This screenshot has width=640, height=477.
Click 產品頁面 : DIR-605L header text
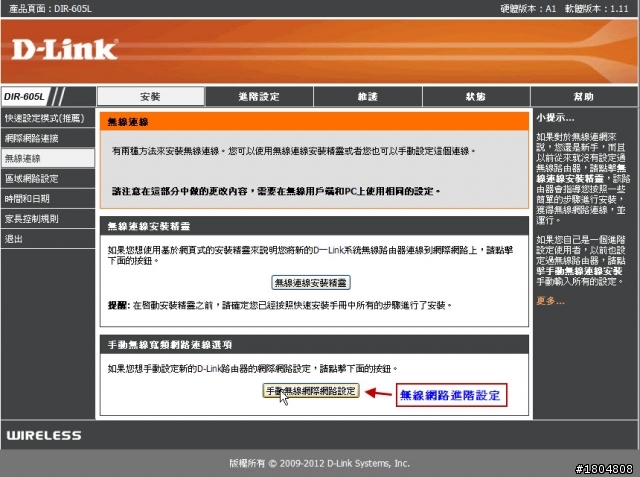tap(51, 9)
